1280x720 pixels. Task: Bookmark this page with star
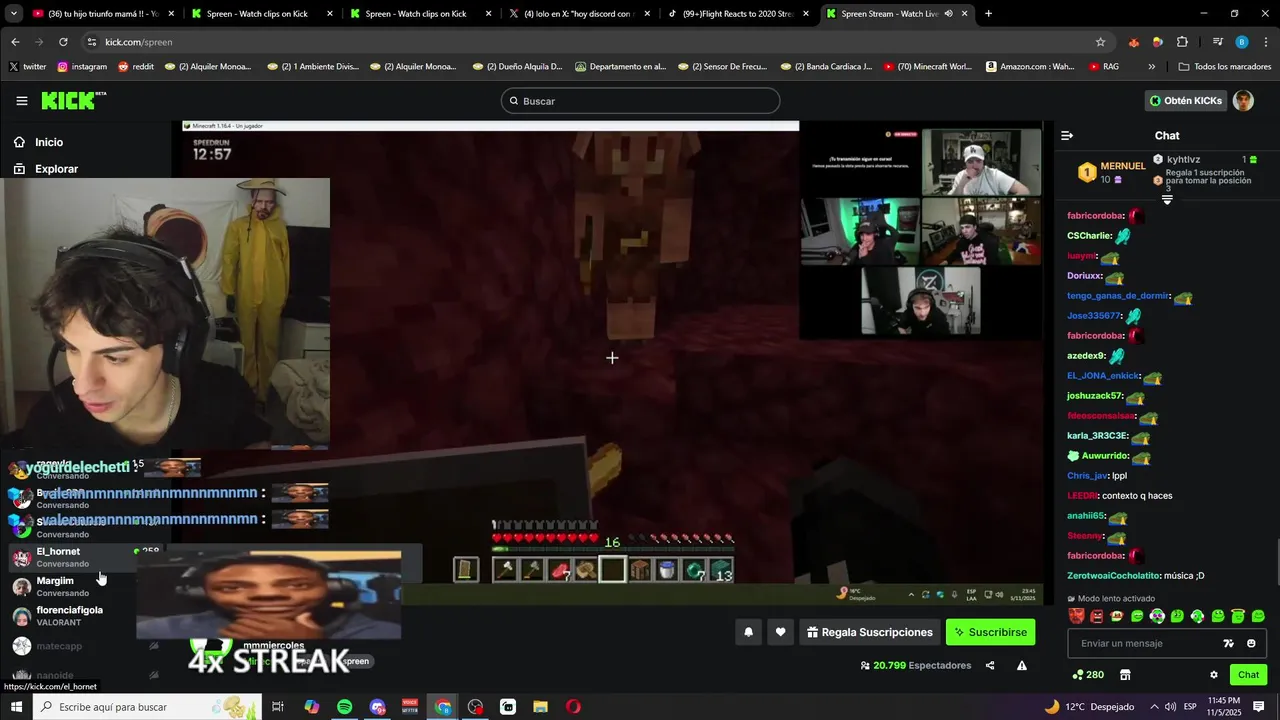coord(1100,42)
